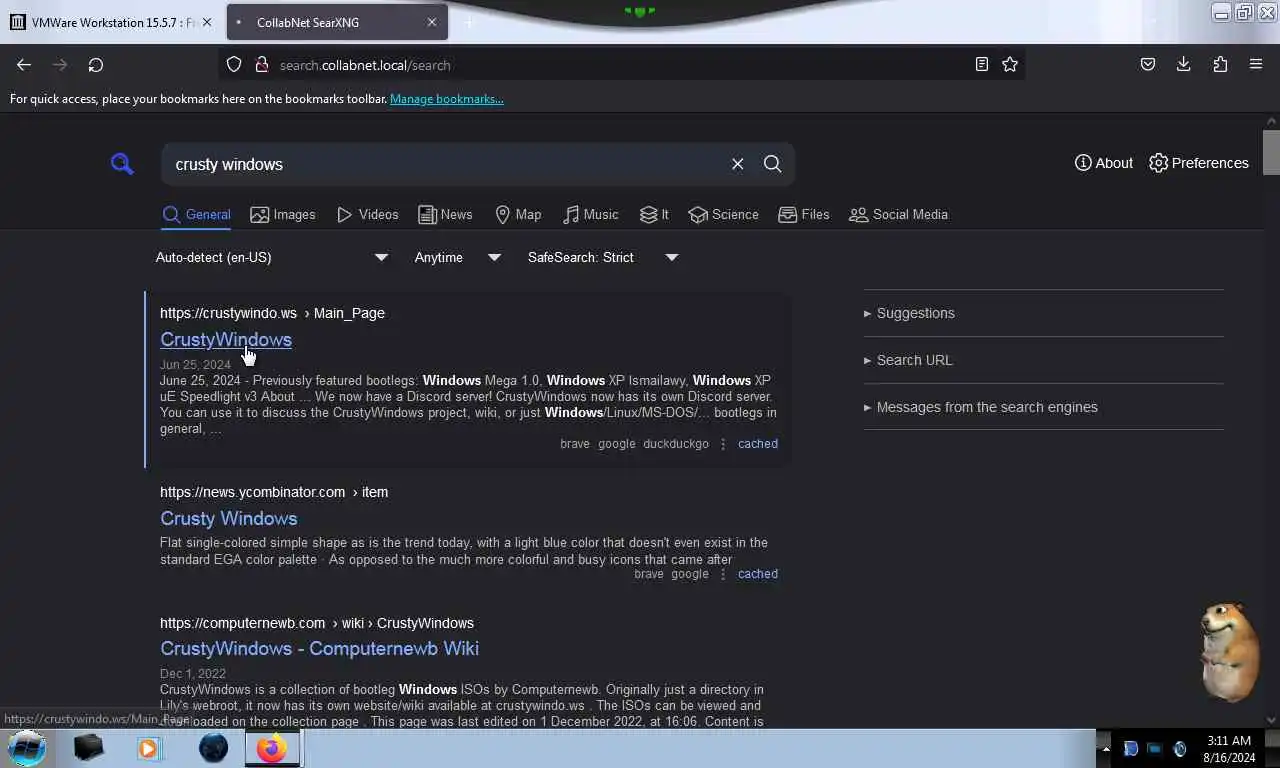
Task: Switch to the News category
Action: pos(445,214)
